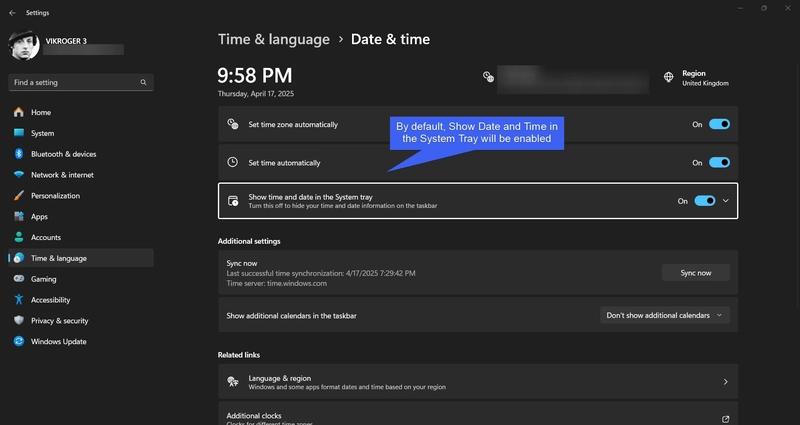Click the Privacy & security shield icon

click(18, 320)
